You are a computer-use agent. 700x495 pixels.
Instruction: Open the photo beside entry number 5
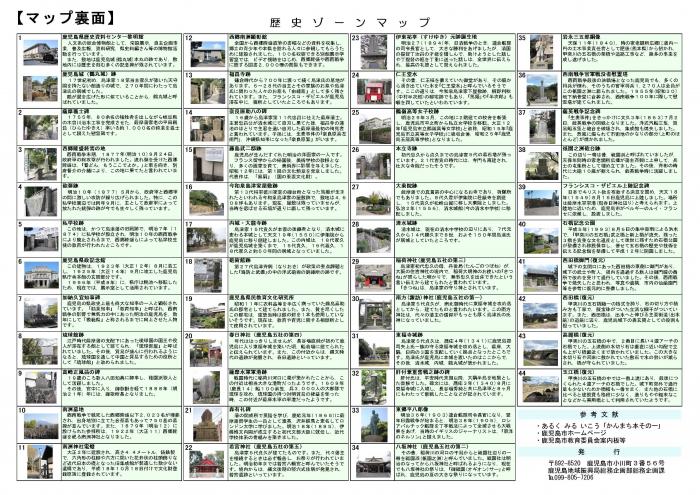41,239
